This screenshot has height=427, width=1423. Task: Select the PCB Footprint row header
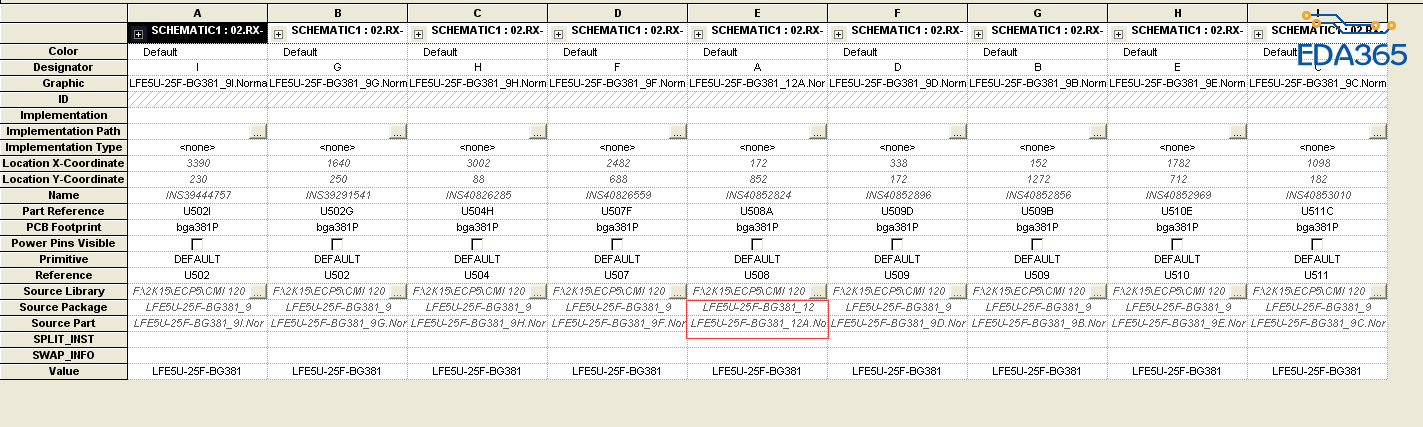[64, 227]
